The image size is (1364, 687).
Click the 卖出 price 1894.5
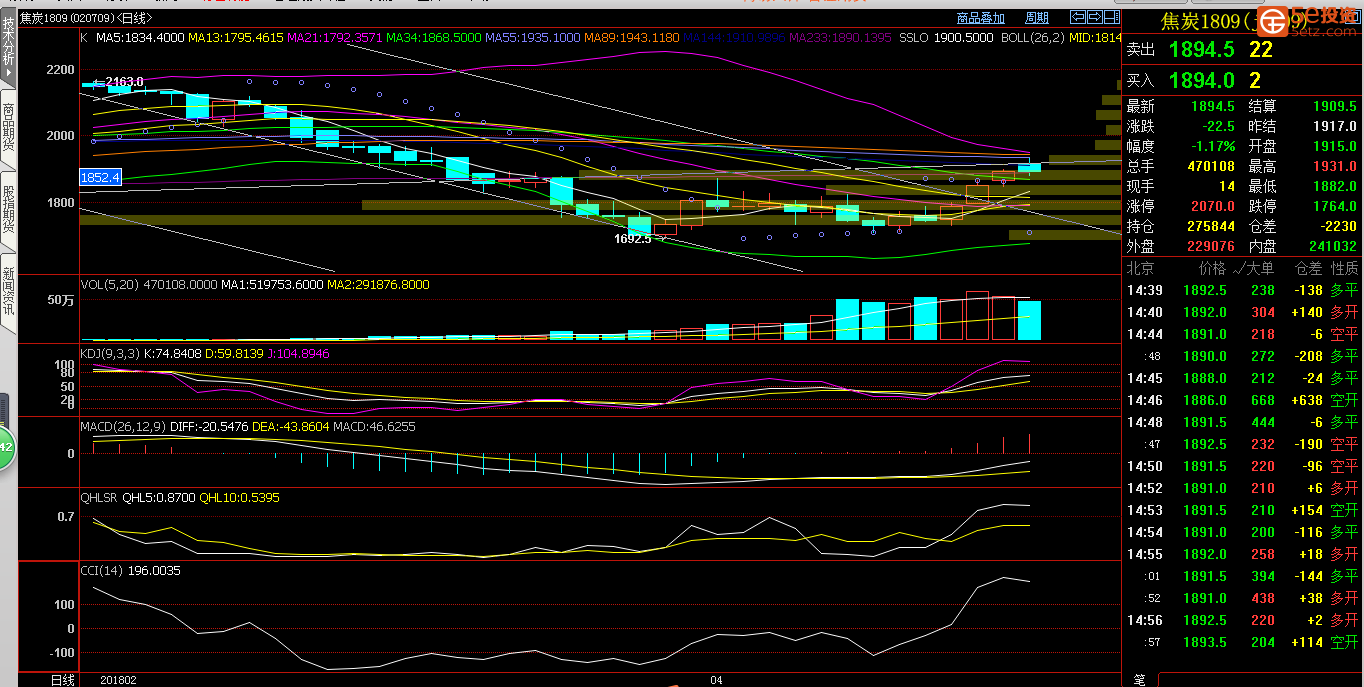(x=1201, y=49)
